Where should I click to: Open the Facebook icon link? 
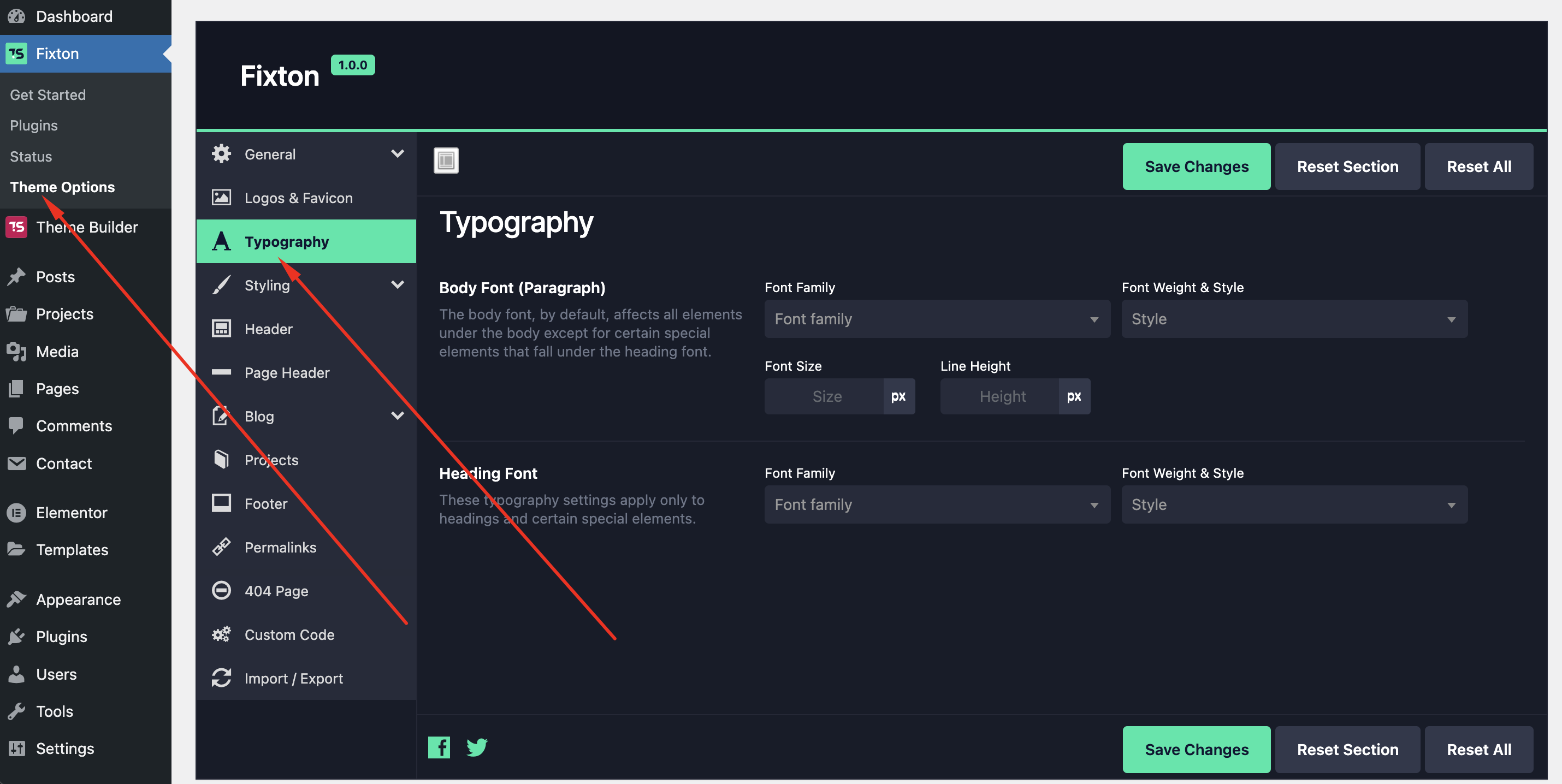tap(439, 747)
